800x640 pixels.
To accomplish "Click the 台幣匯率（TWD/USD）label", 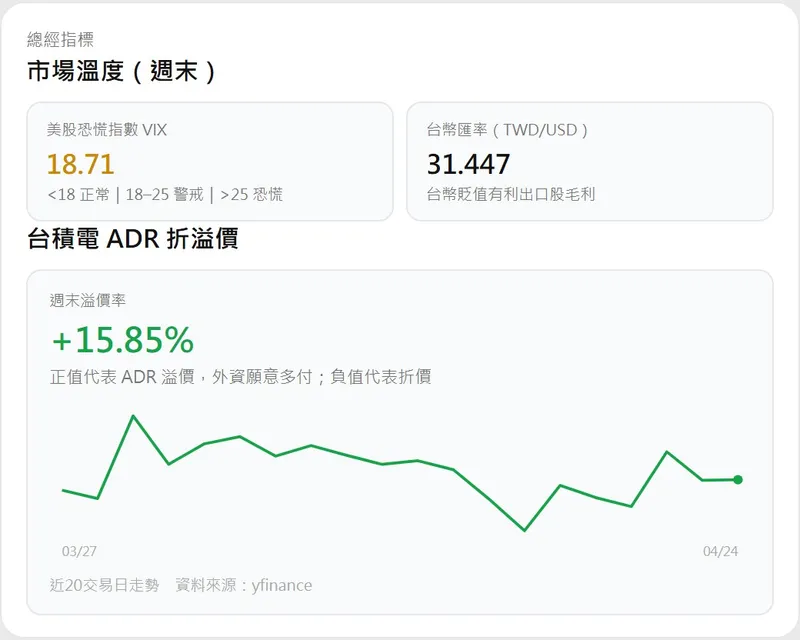I will (507, 130).
